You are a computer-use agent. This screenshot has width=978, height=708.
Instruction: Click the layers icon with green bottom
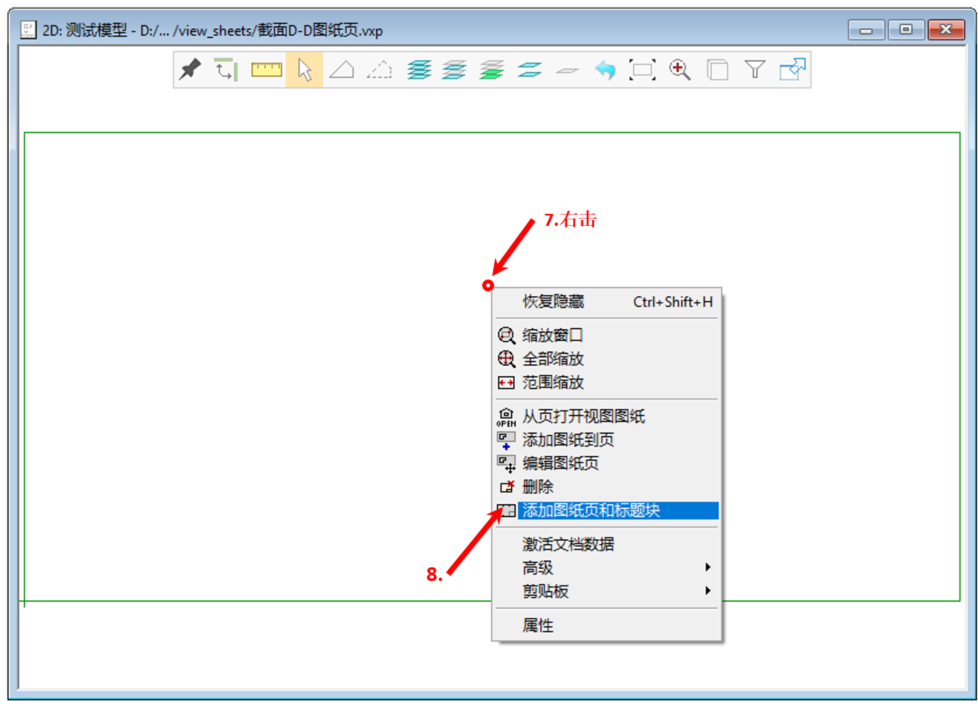[492, 69]
